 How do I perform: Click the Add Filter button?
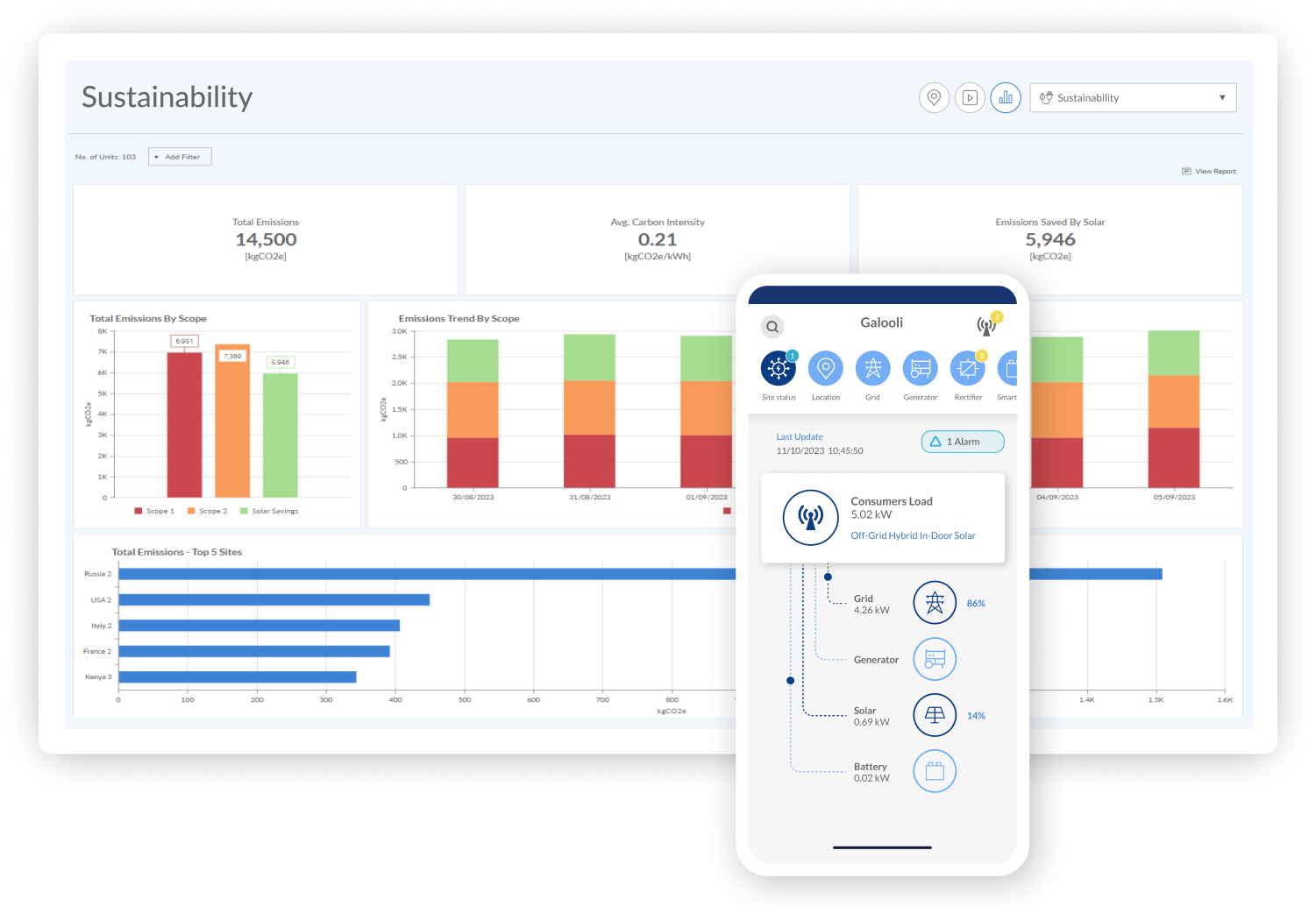180,157
